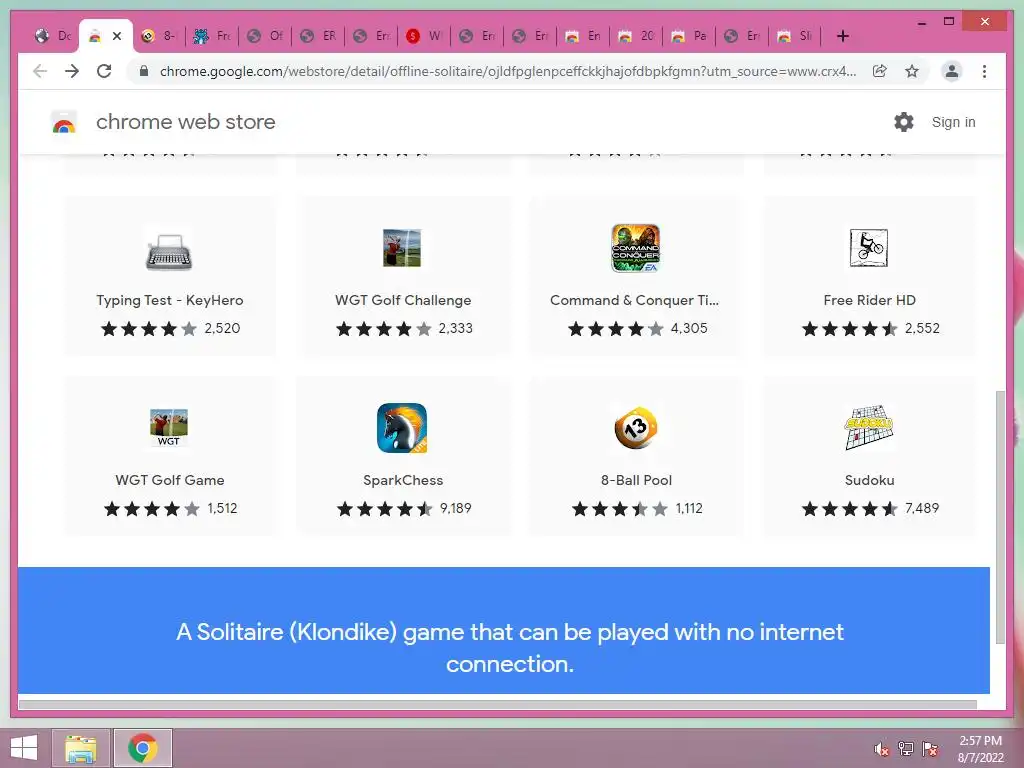
Task: Click the network tray icon
Action: click(x=906, y=749)
